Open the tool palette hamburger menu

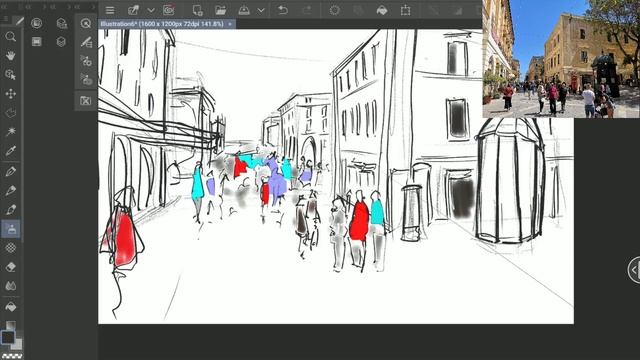pos(5,19)
